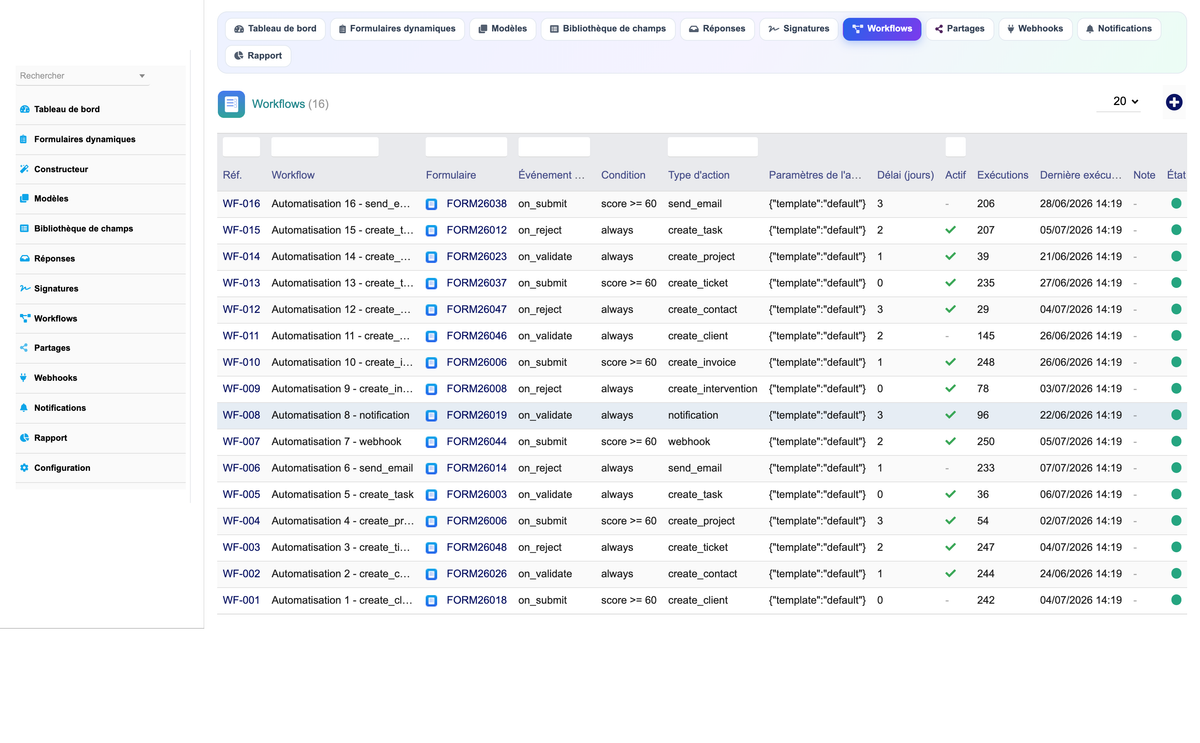Screen dimensions: 1200x743
Task: Open workflow link WF-016
Action: (241, 204)
